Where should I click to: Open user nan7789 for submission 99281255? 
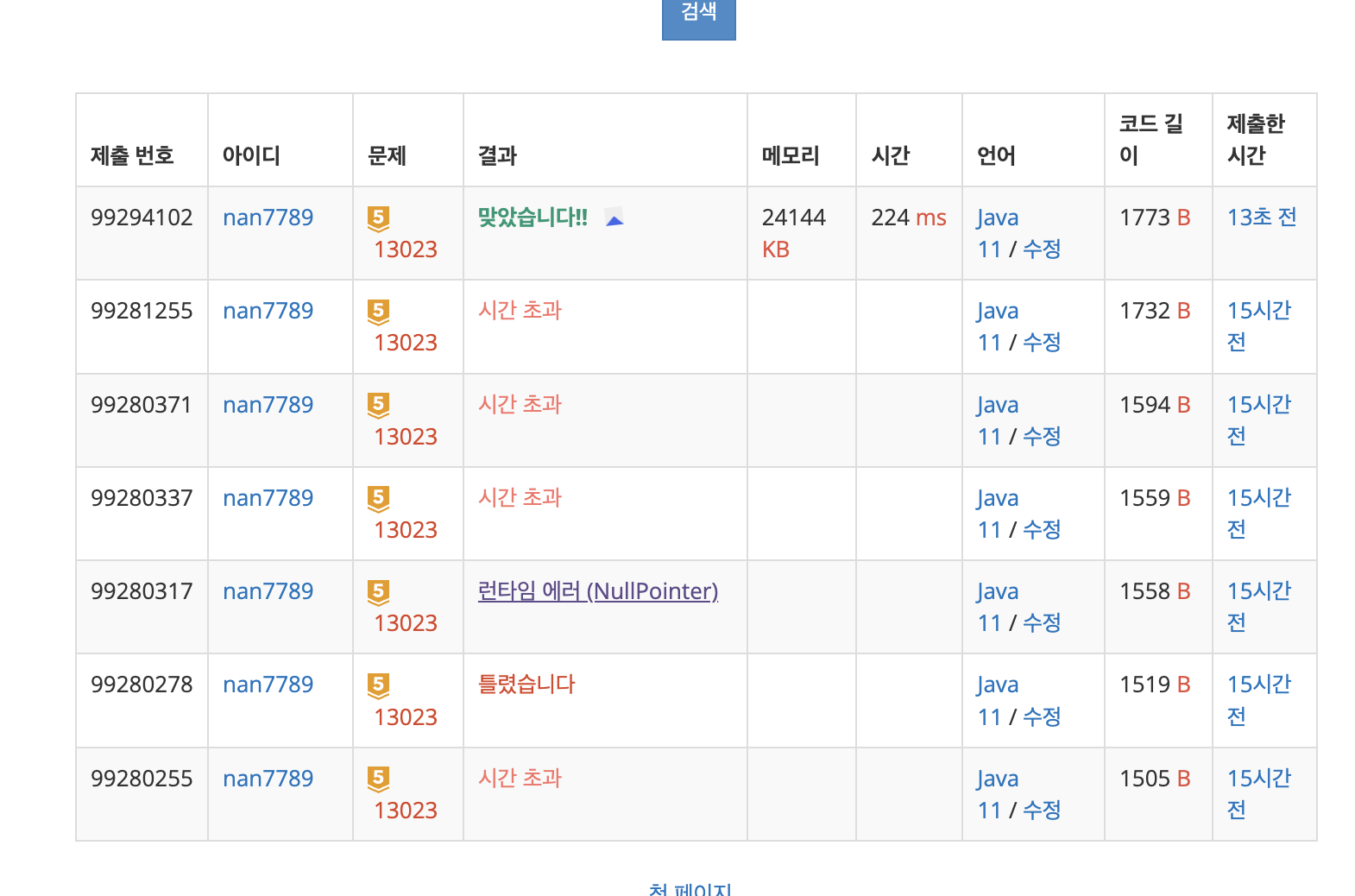[268, 311]
